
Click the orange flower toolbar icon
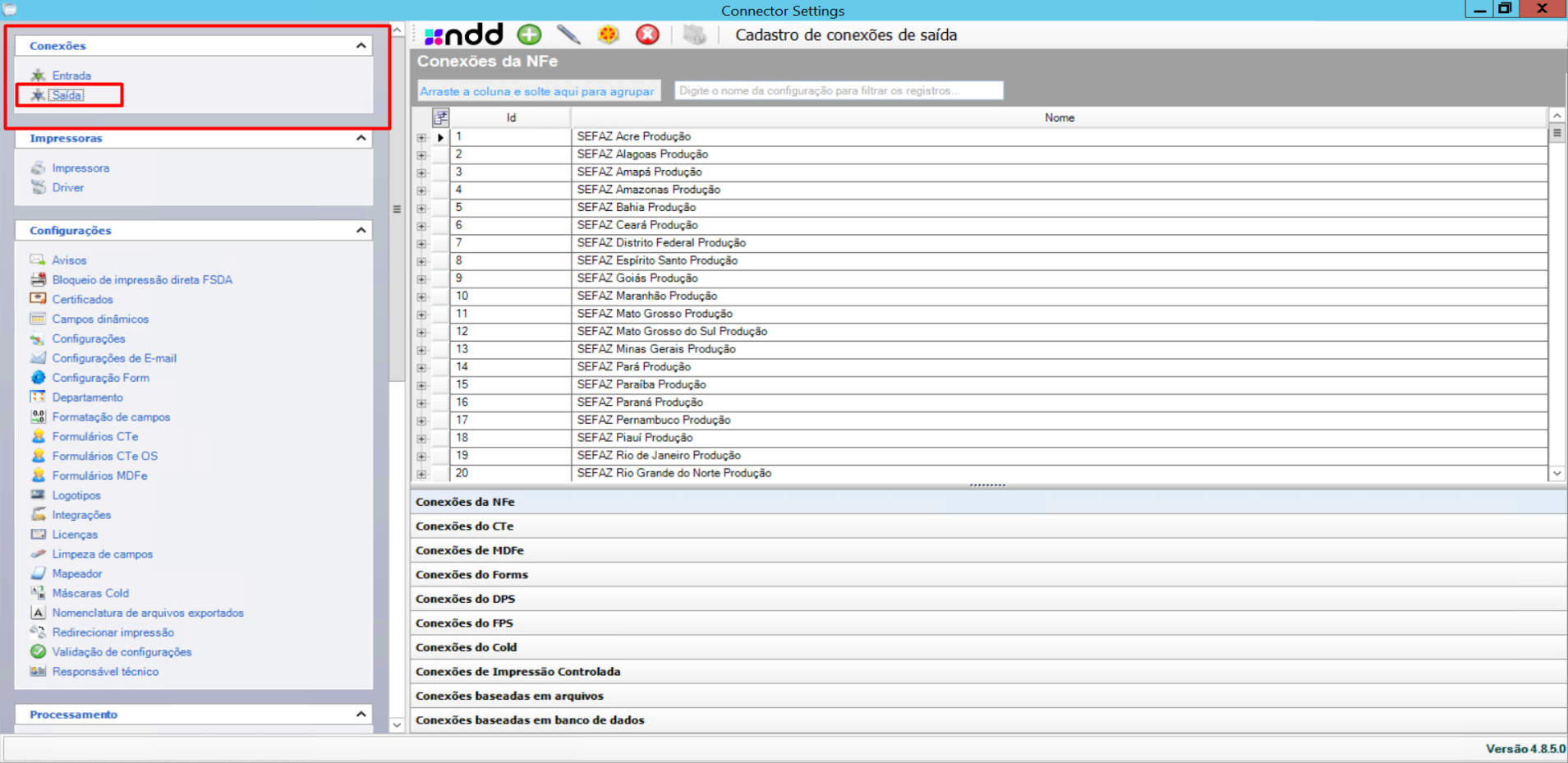(x=608, y=34)
